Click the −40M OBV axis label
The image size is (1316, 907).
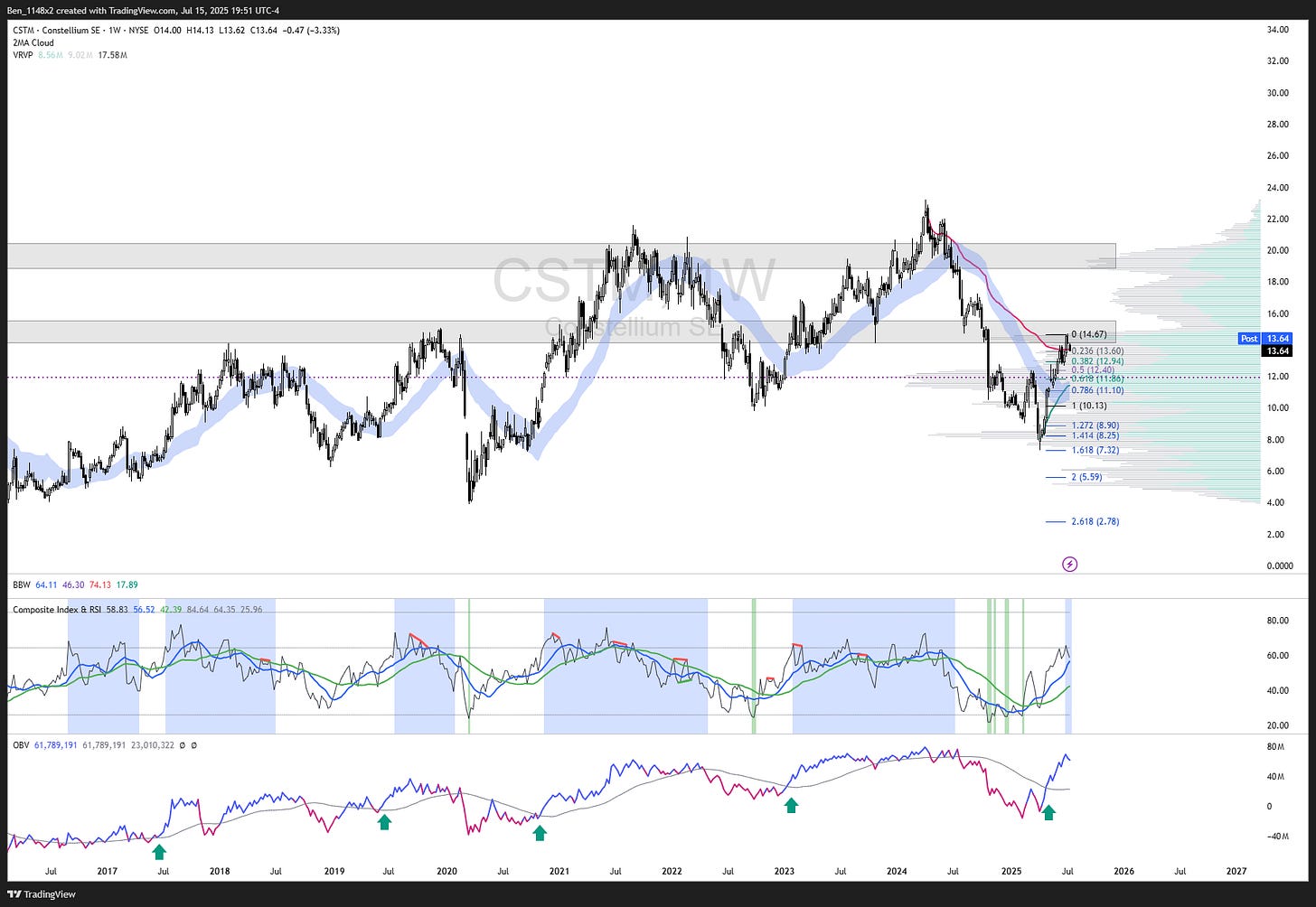tap(1276, 836)
